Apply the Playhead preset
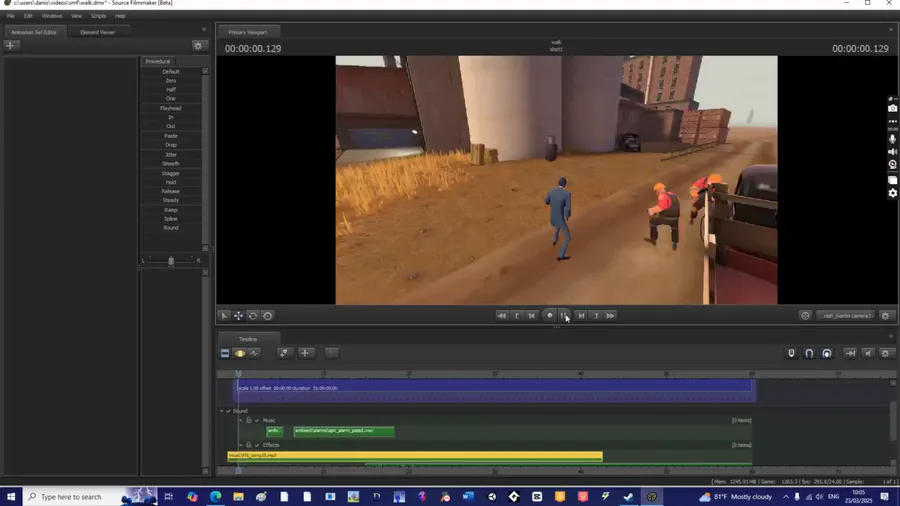This screenshot has width=900, height=506. point(171,108)
